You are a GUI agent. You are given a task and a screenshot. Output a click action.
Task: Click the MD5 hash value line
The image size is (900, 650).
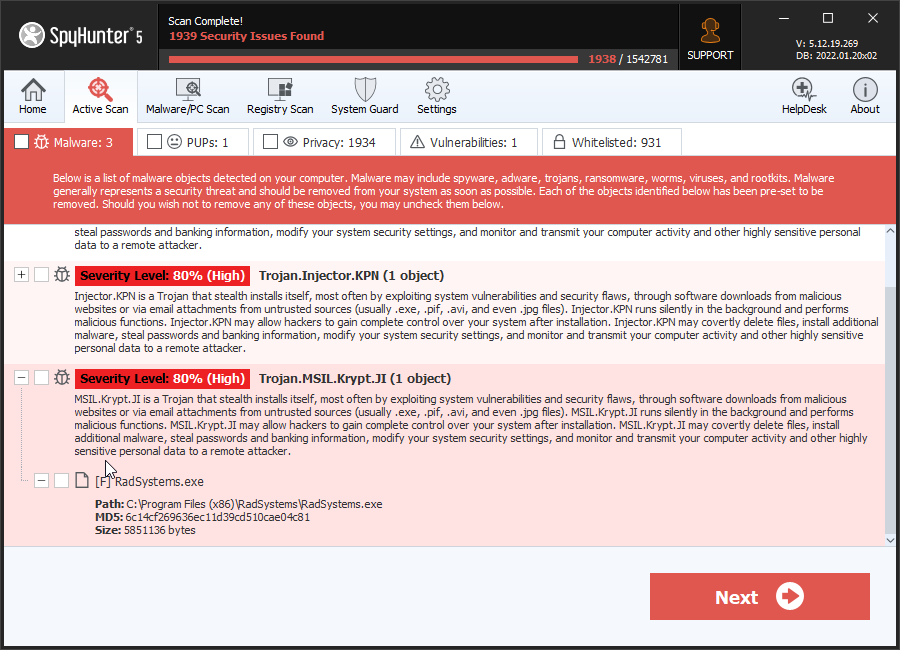pyautogui.click(x=202, y=517)
